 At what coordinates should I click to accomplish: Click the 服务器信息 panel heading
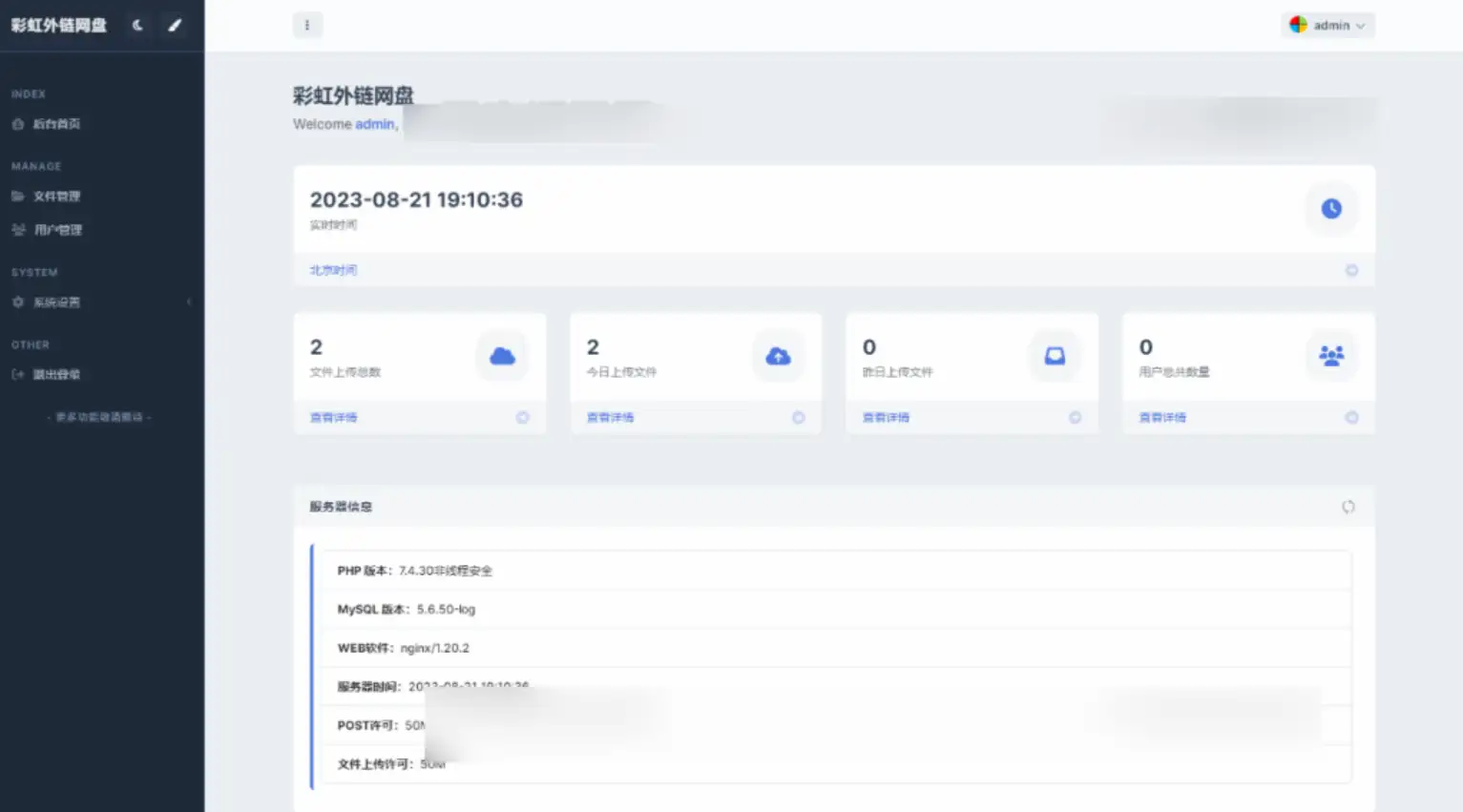point(341,507)
